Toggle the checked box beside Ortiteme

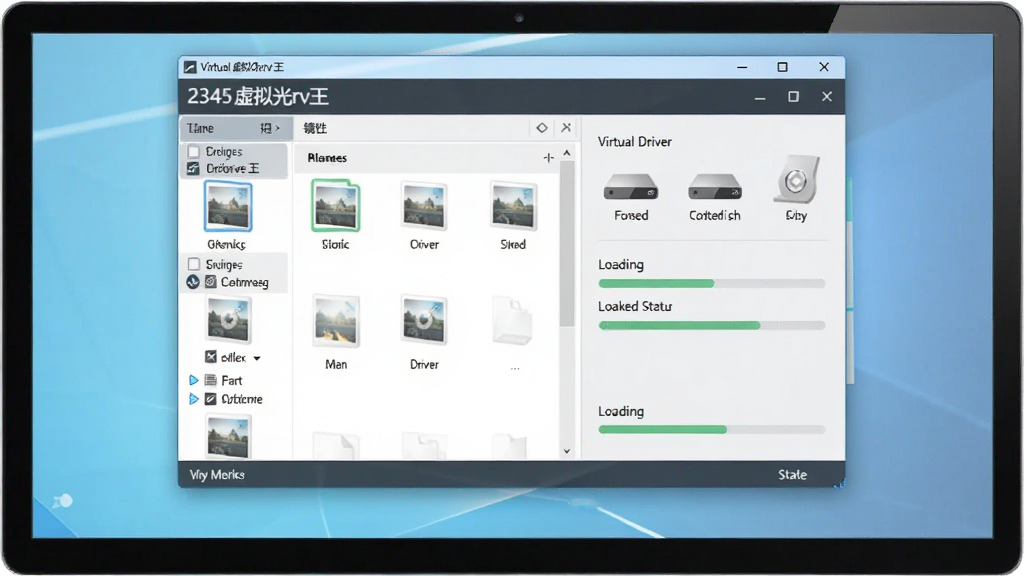point(210,399)
